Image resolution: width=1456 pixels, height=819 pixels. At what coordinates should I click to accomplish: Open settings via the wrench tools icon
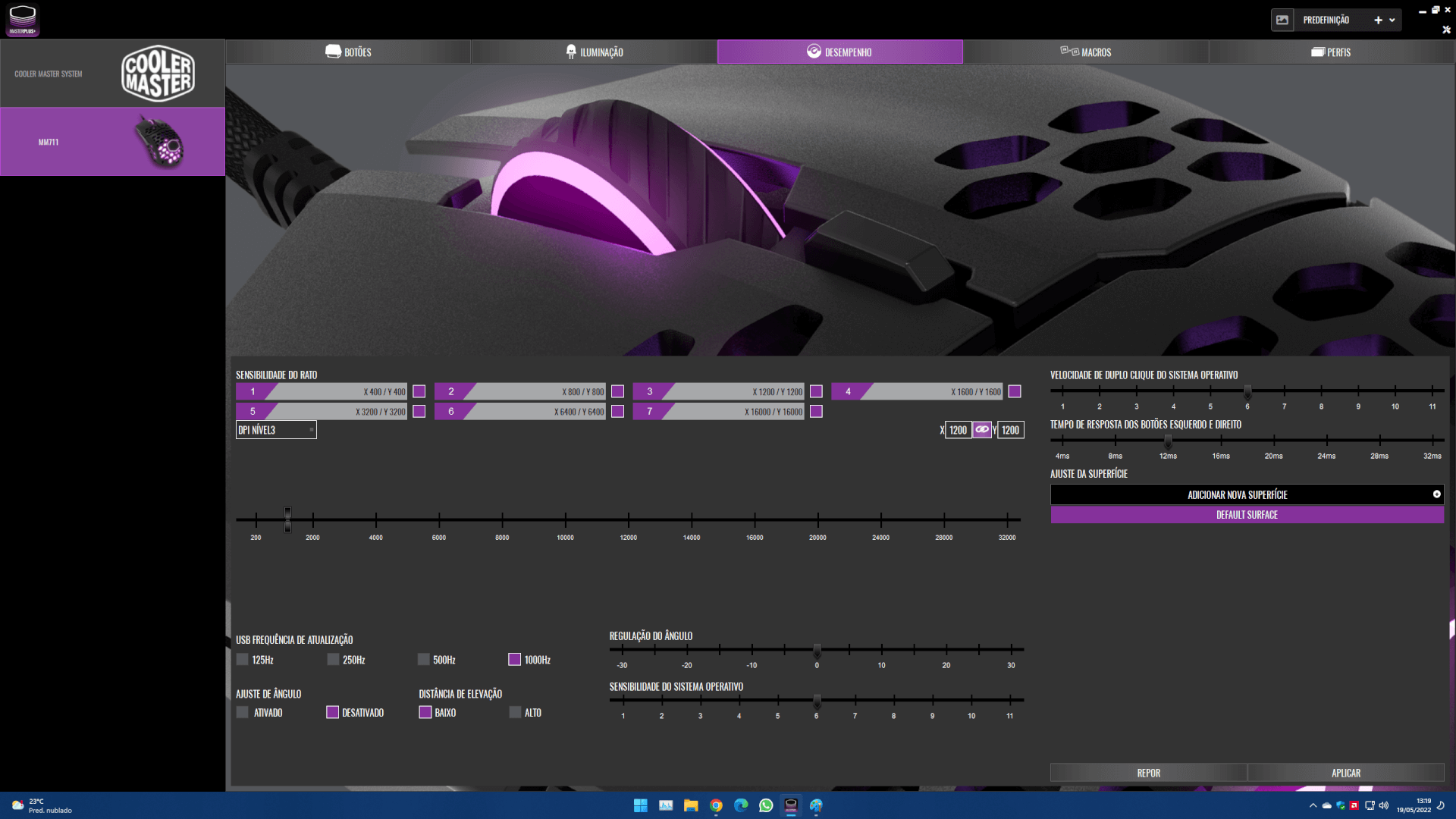[x=1446, y=30]
